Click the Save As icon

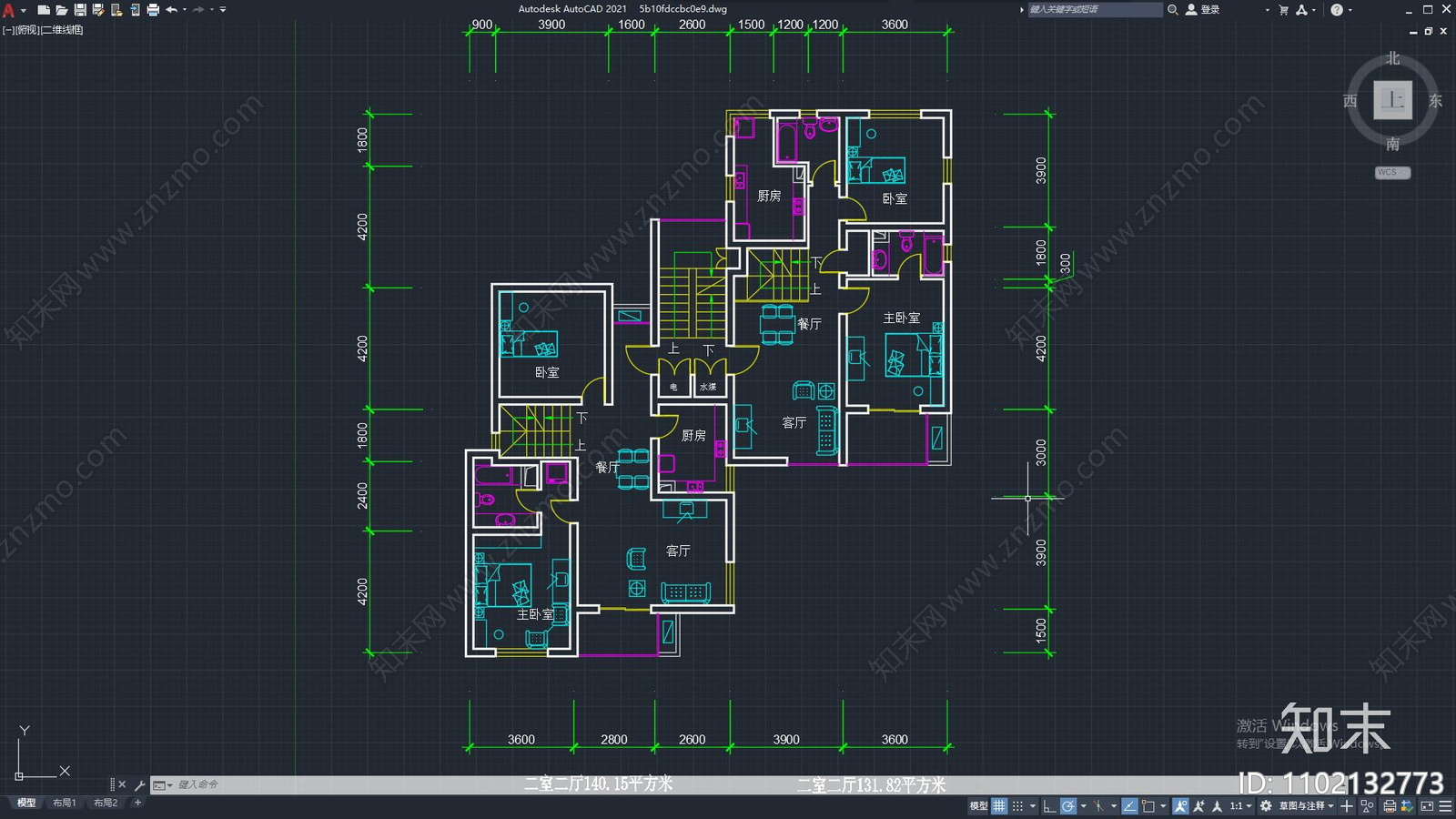tap(98, 10)
